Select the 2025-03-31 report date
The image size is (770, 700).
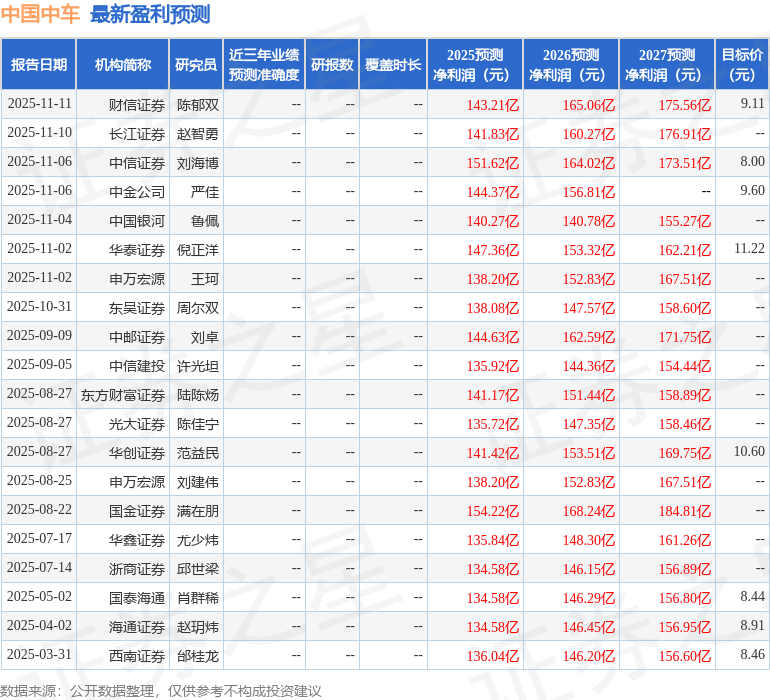pyautogui.click(x=39, y=656)
